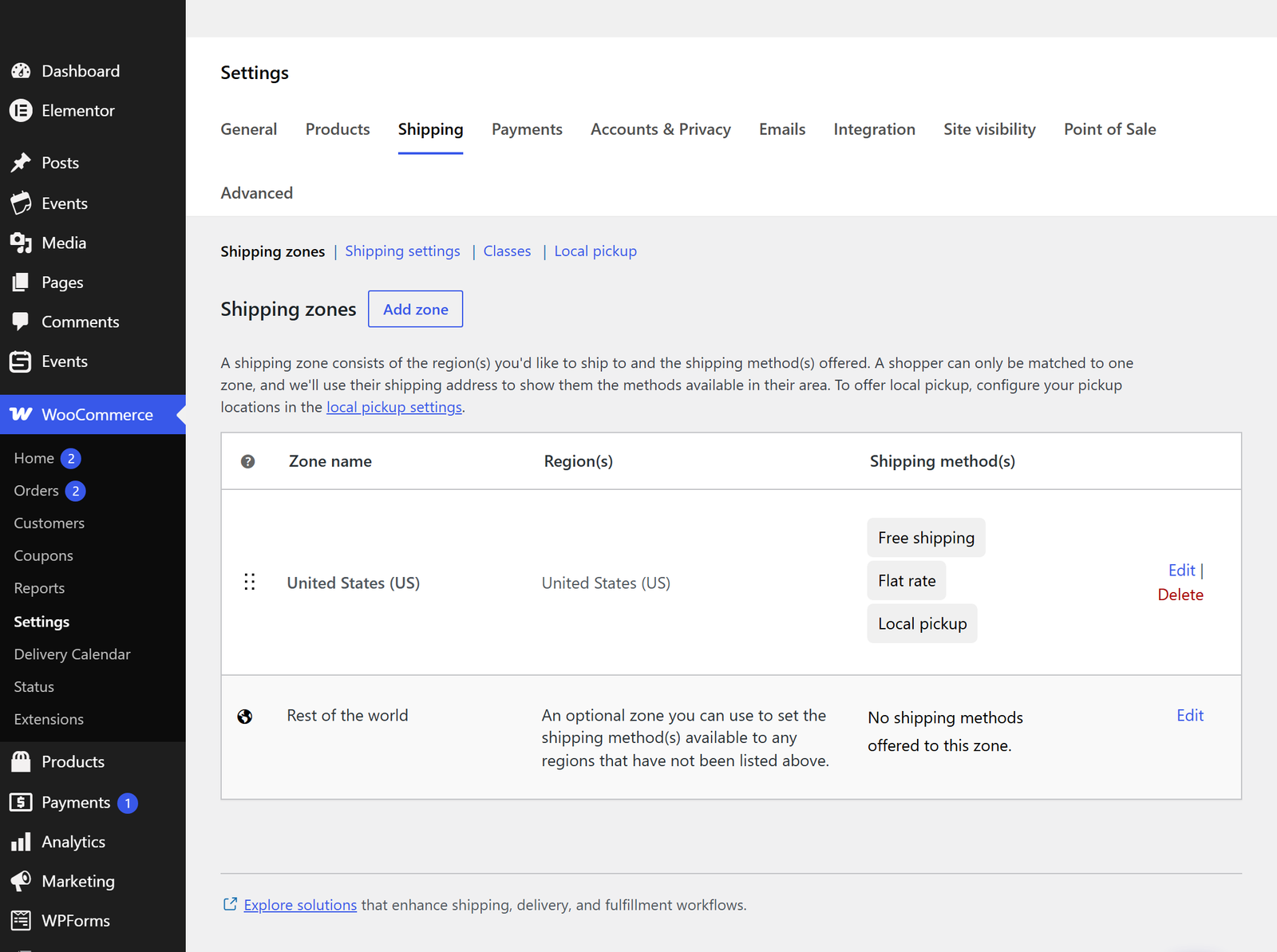This screenshot has height=952, width=1277.
Task: Edit the United States (US) zone
Action: point(1182,570)
